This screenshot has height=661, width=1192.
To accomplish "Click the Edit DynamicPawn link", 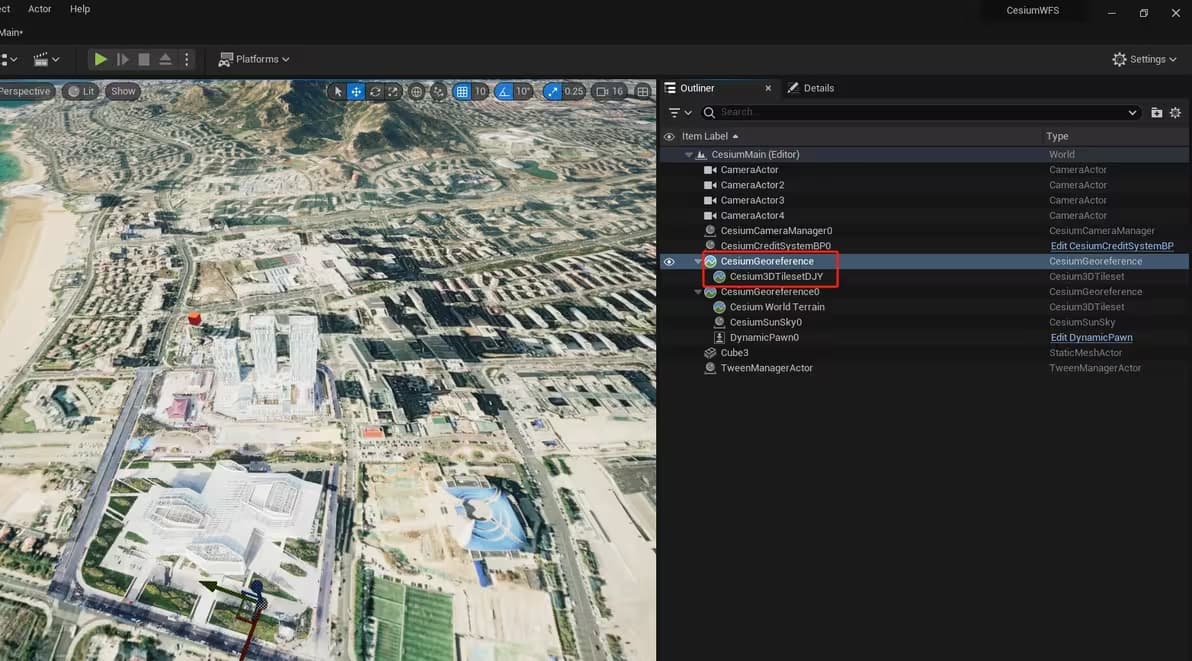I will [x=1091, y=338].
